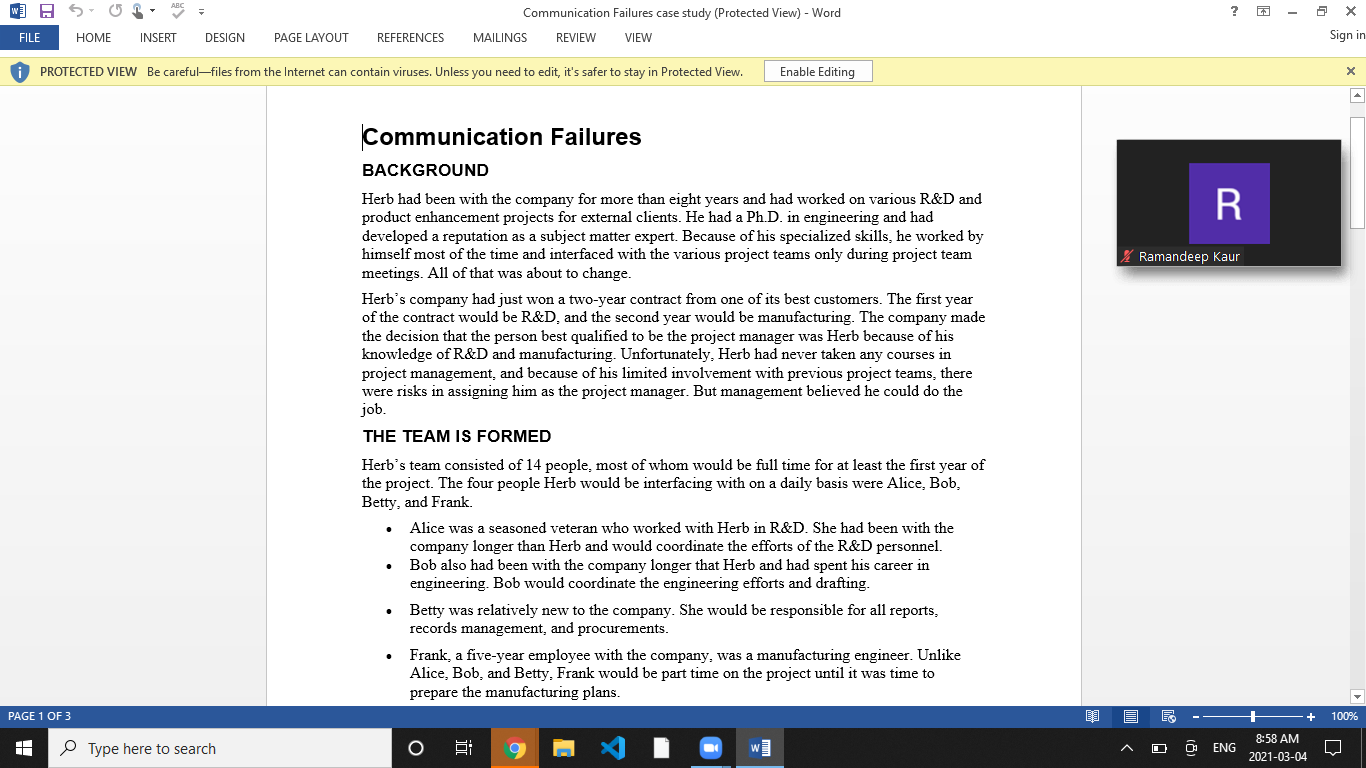Open Google Chrome from the taskbar
Screen dimensions: 1366x768
click(x=515, y=747)
